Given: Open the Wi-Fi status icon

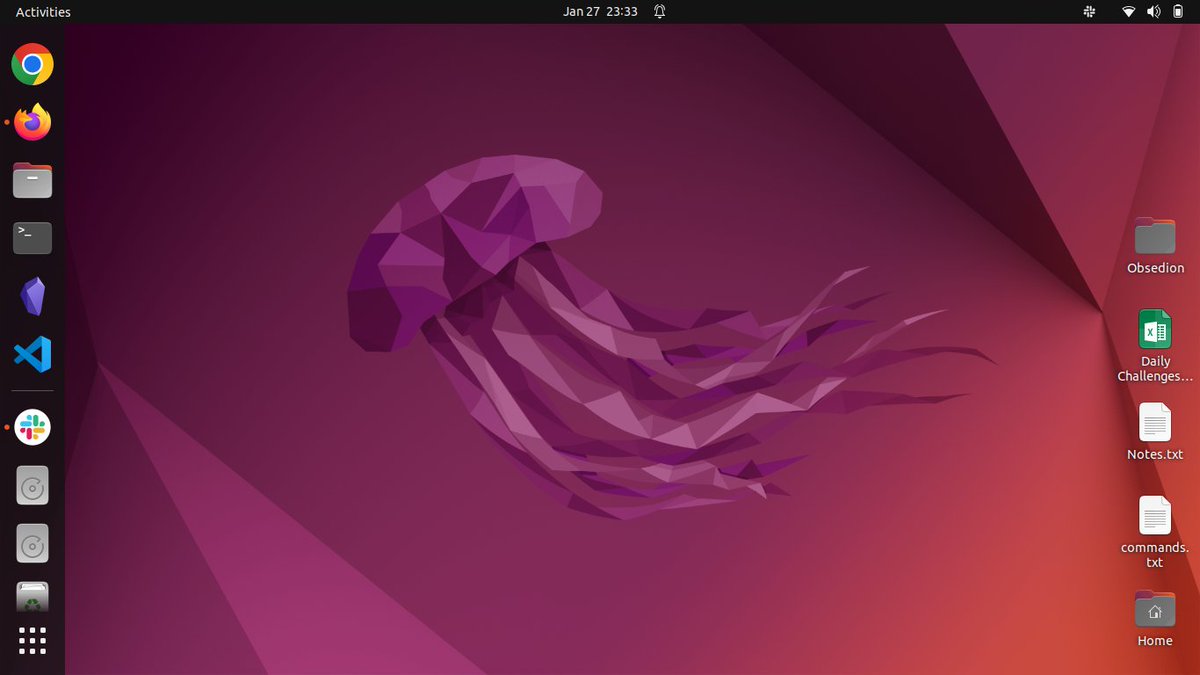Looking at the screenshot, I should (1128, 12).
